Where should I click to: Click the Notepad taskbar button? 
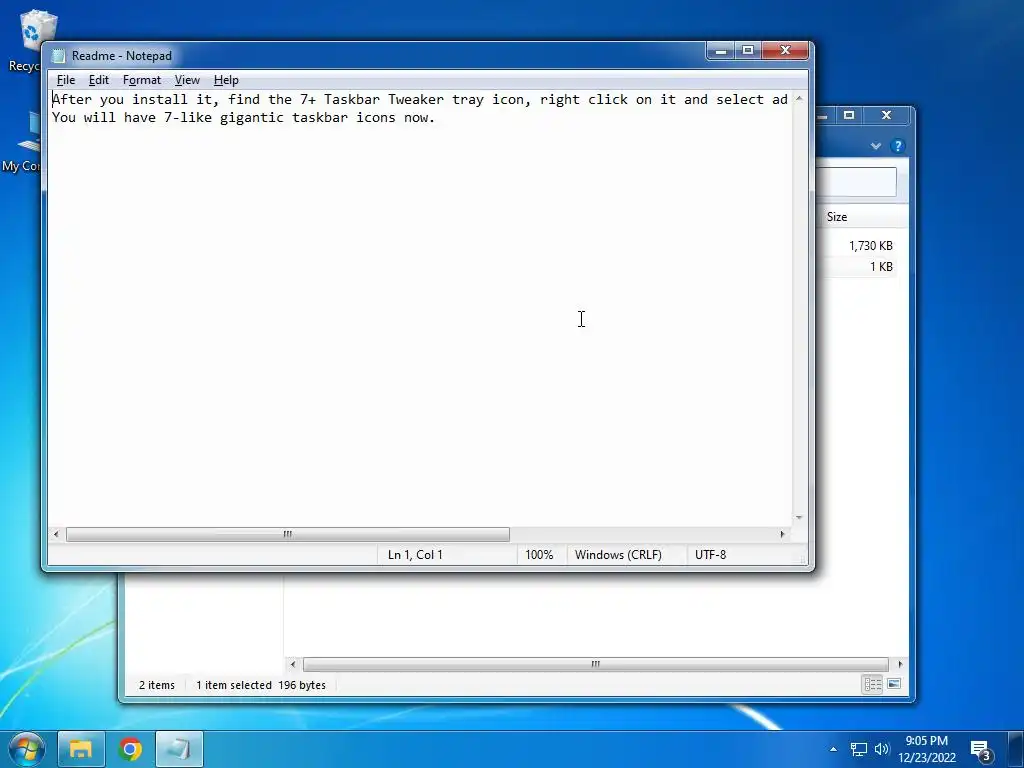click(179, 749)
